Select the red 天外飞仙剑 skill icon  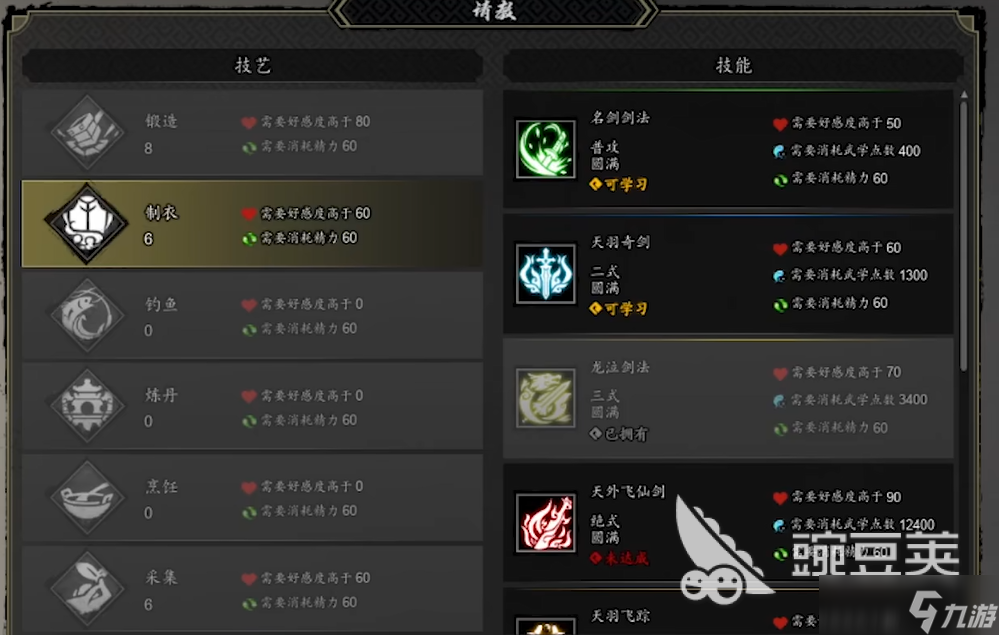[545, 523]
